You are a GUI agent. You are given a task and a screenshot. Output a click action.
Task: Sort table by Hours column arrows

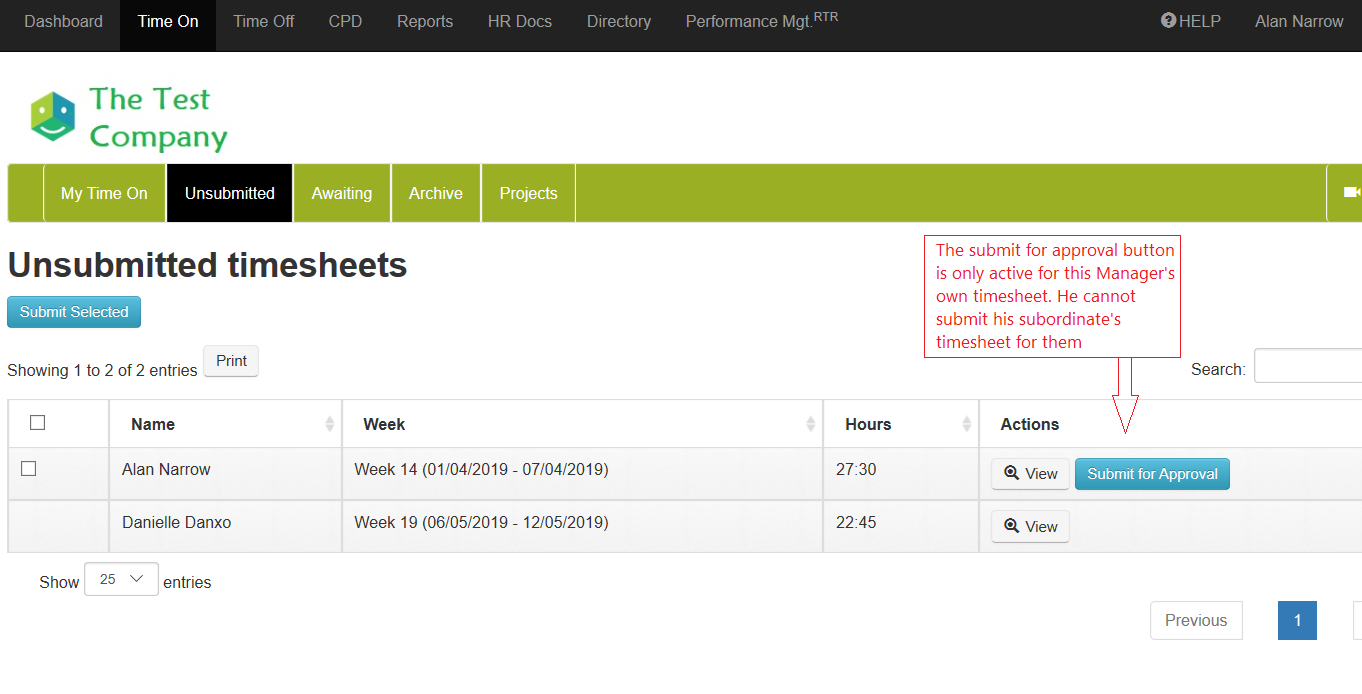[x=966, y=424]
